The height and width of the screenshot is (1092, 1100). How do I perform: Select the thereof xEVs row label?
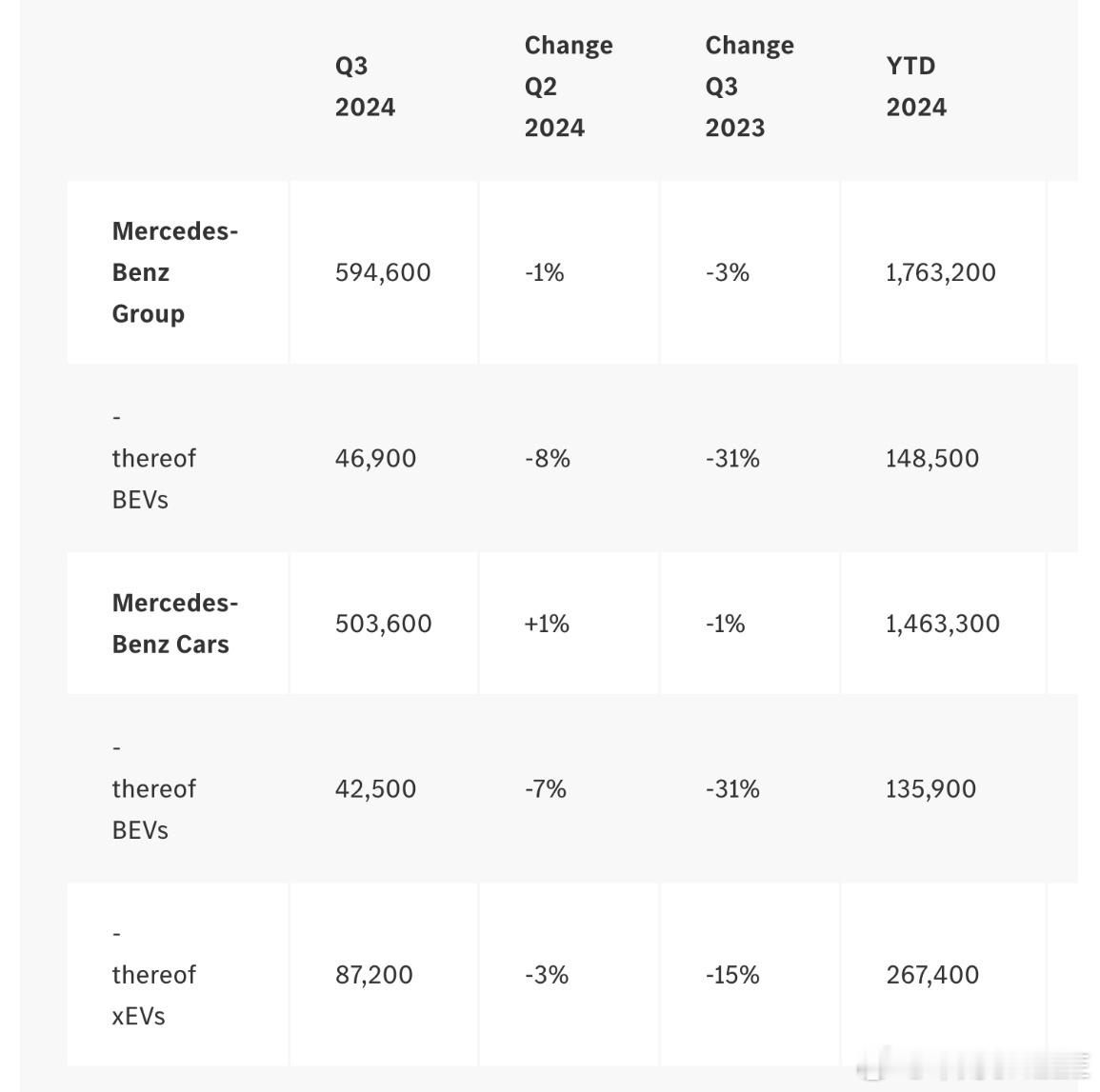[x=153, y=975]
